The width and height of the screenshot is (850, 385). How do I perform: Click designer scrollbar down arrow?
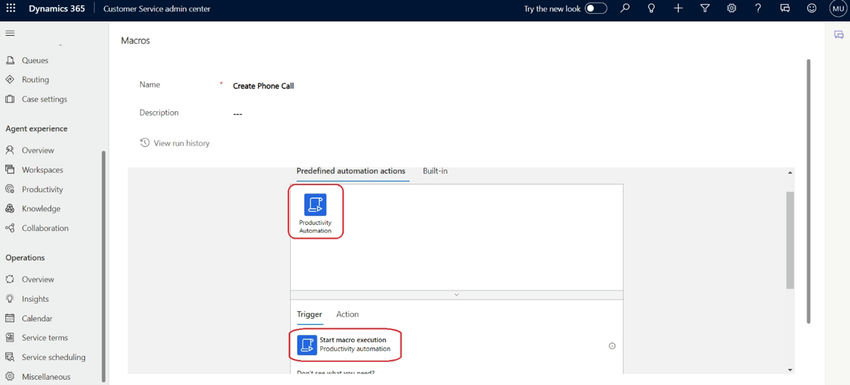coord(790,370)
